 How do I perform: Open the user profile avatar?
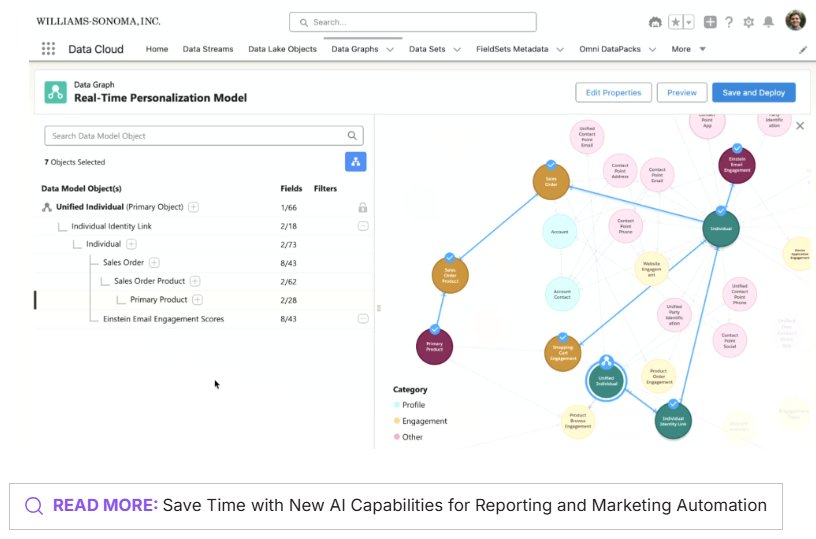click(x=795, y=21)
